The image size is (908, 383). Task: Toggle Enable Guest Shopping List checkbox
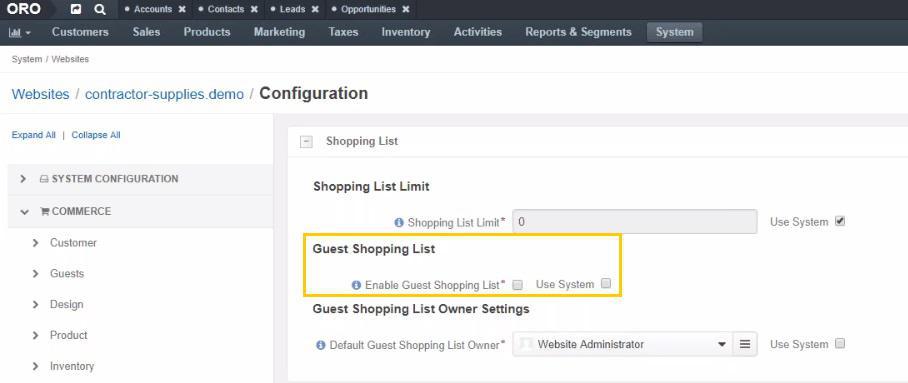(x=518, y=284)
